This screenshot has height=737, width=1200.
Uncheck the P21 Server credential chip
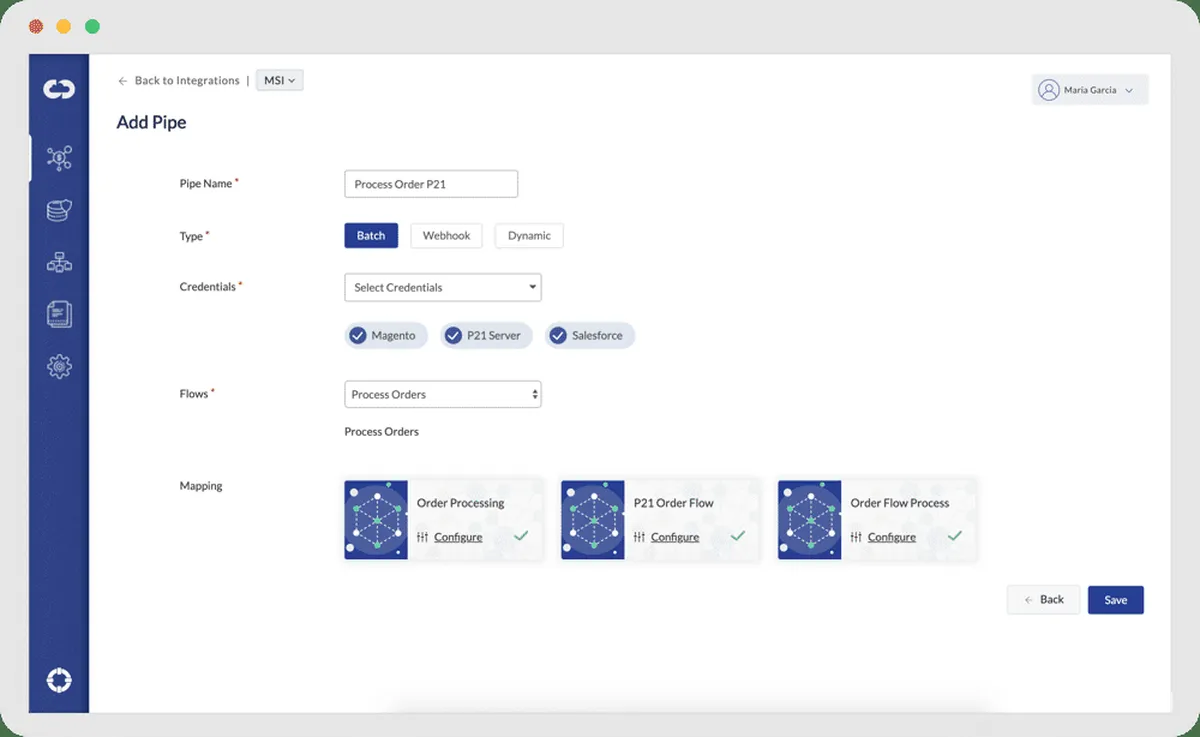[453, 336]
